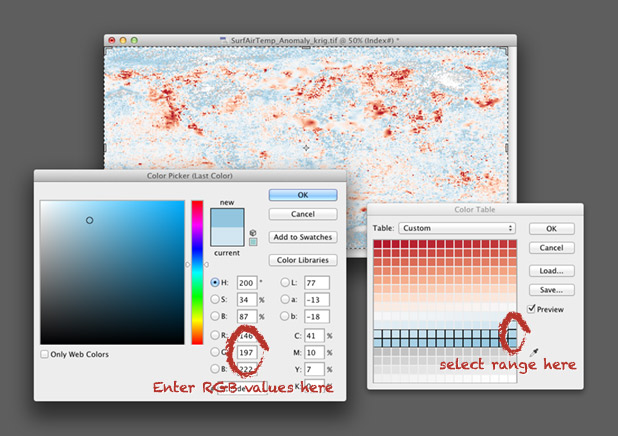Save the color table with Save... button
The image size is (618, 436).
tap(551, 290)
